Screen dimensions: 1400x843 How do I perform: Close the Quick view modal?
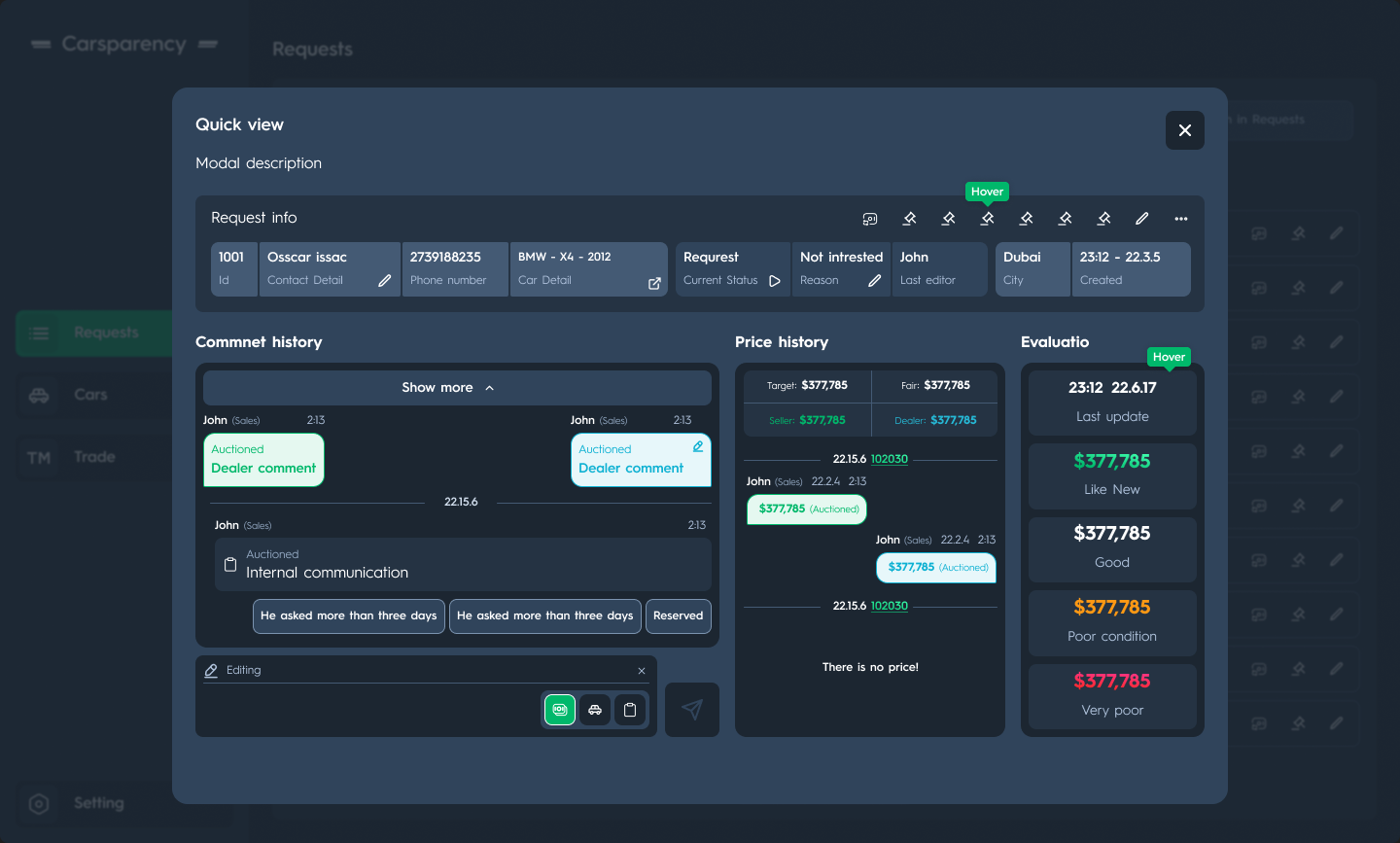pos(1185,130)
